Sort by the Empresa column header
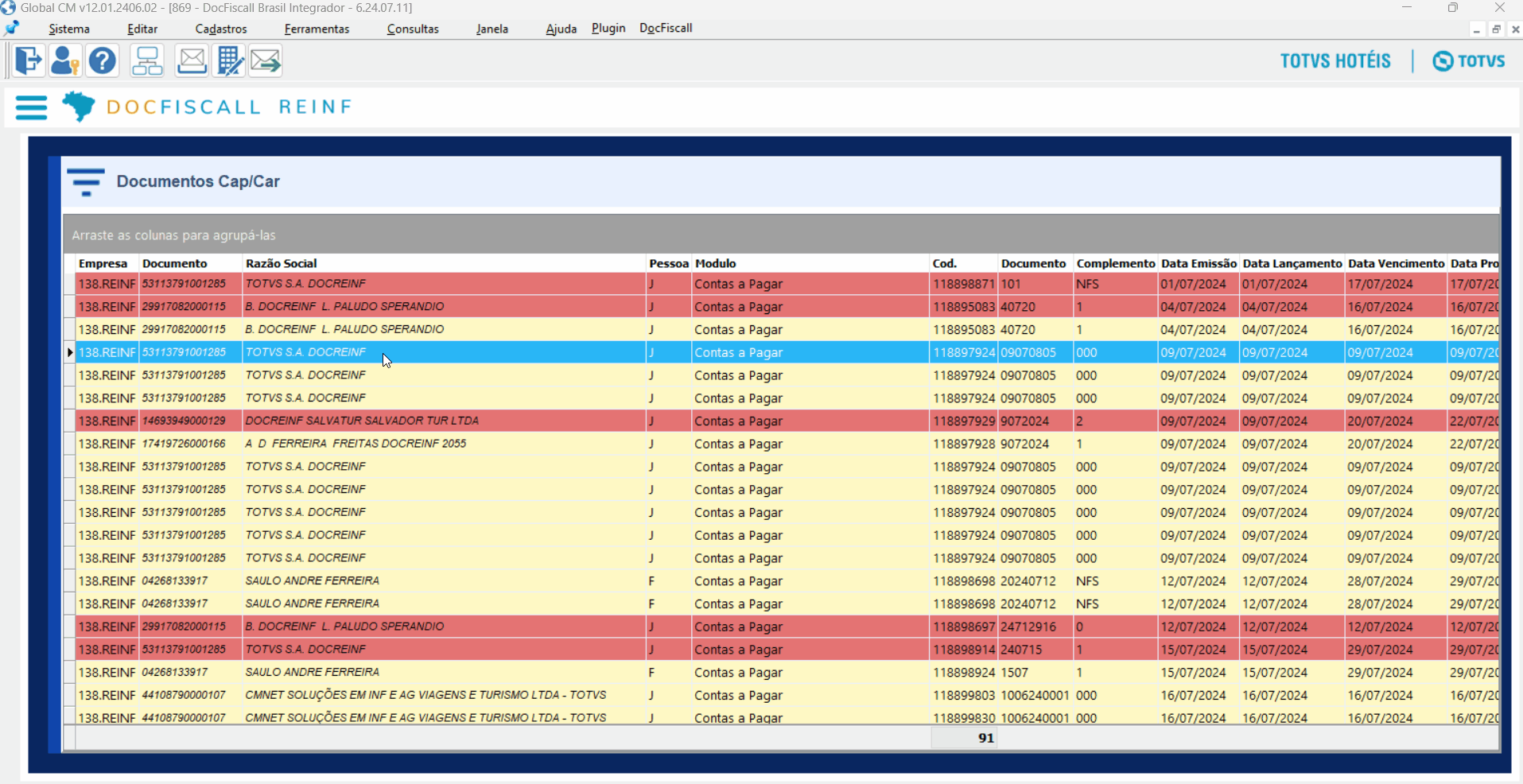Screen dimensions: 1523x784 (107, 263)
